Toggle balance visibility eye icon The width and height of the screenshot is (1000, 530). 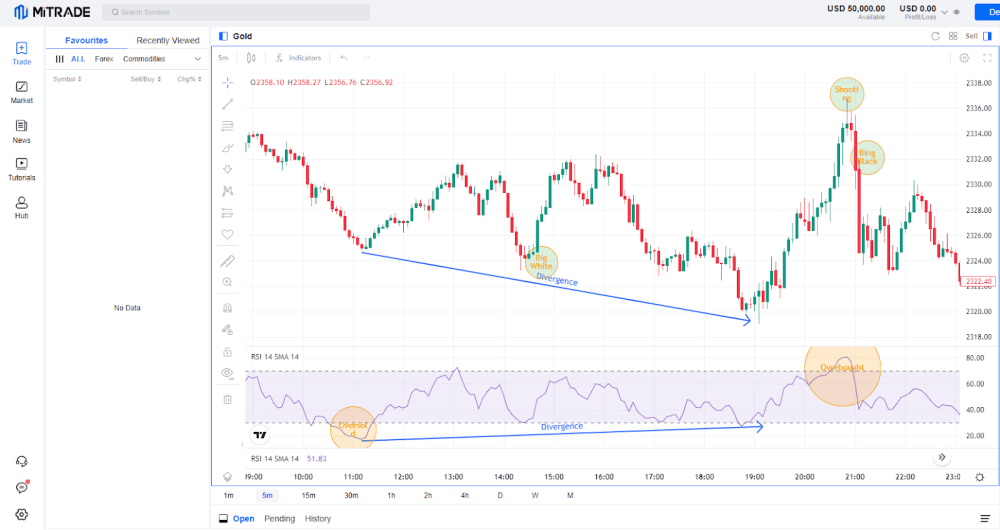pos(957,12)
